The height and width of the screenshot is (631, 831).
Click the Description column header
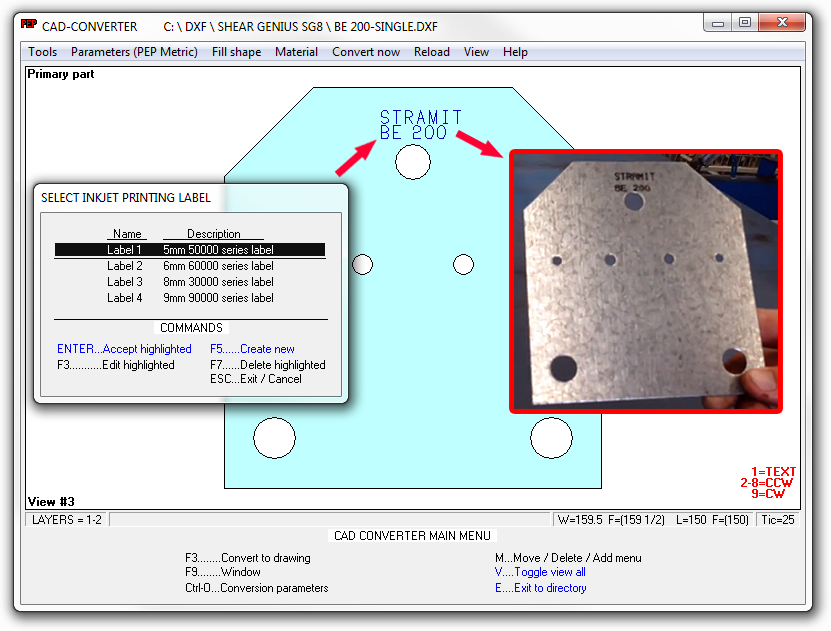(214, 234)
